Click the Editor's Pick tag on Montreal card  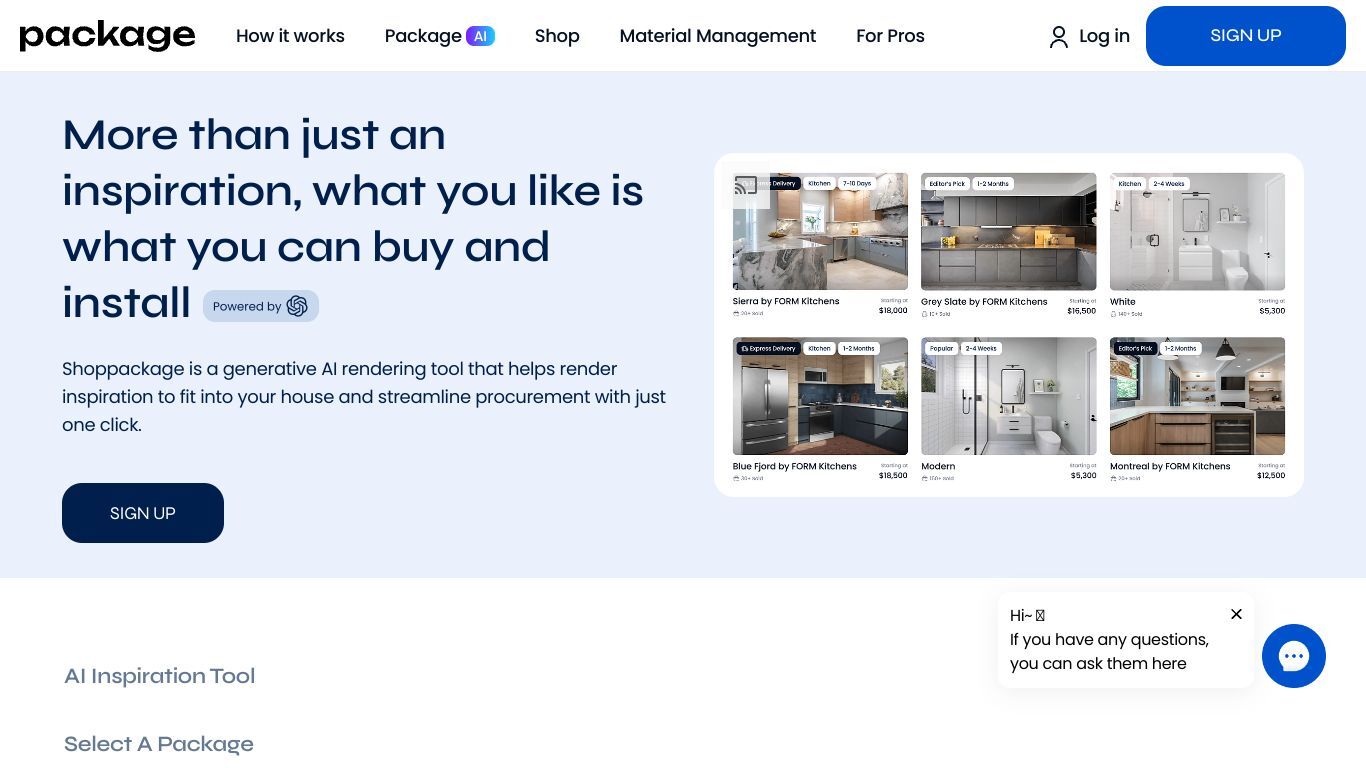coord(1135,348)
